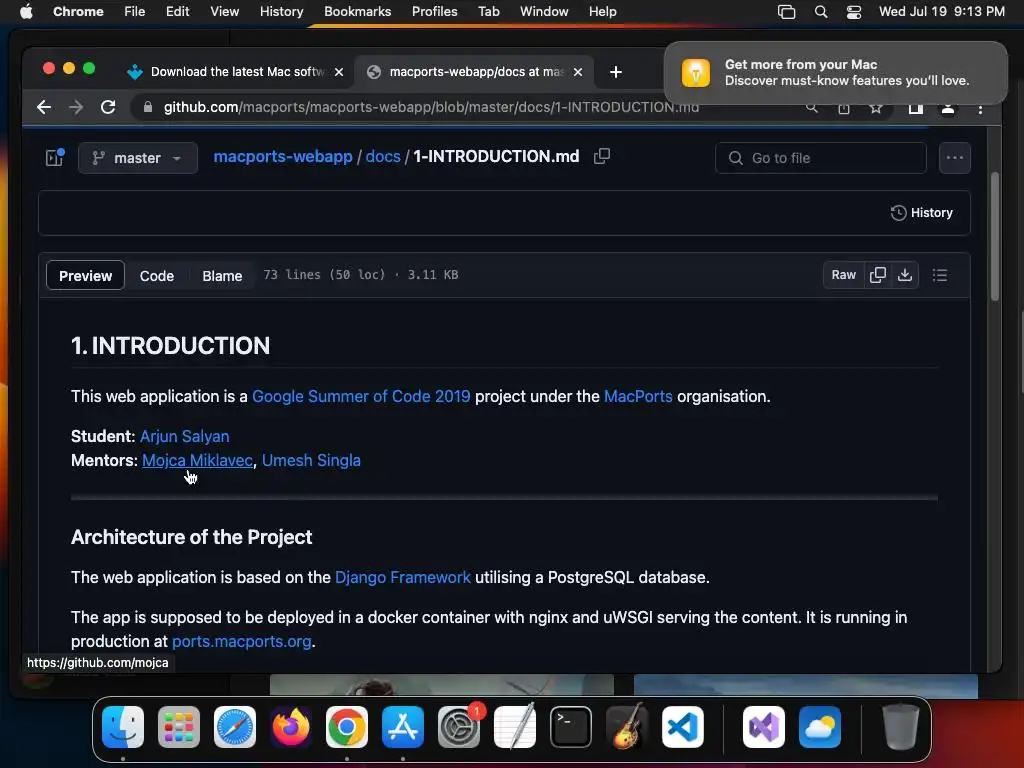Copy raw file contents
Image resolution: width=1024 pixels, height=768 pixels.
tap(878, 275)
